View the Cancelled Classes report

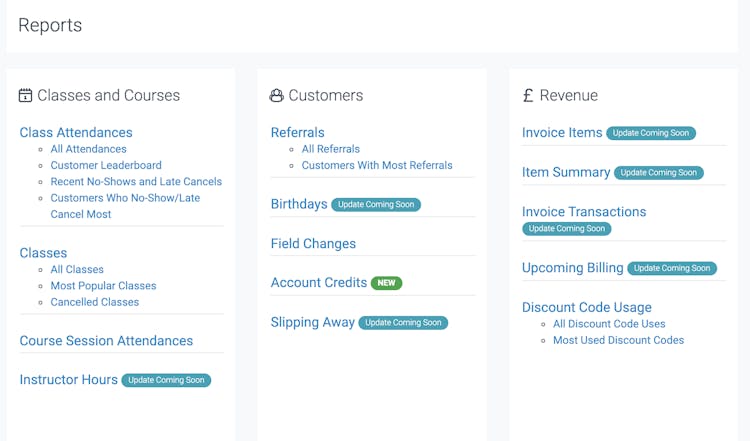pos(95,302)
